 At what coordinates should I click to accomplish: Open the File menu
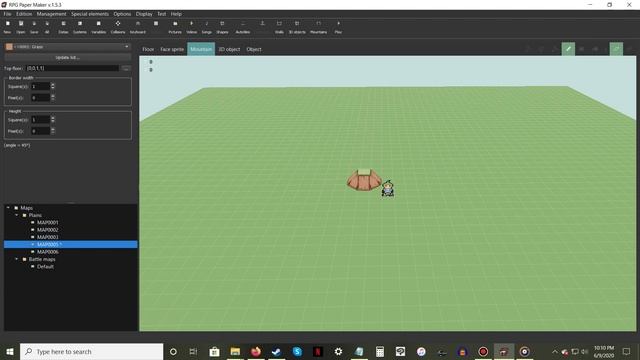[x=7, y=14]
